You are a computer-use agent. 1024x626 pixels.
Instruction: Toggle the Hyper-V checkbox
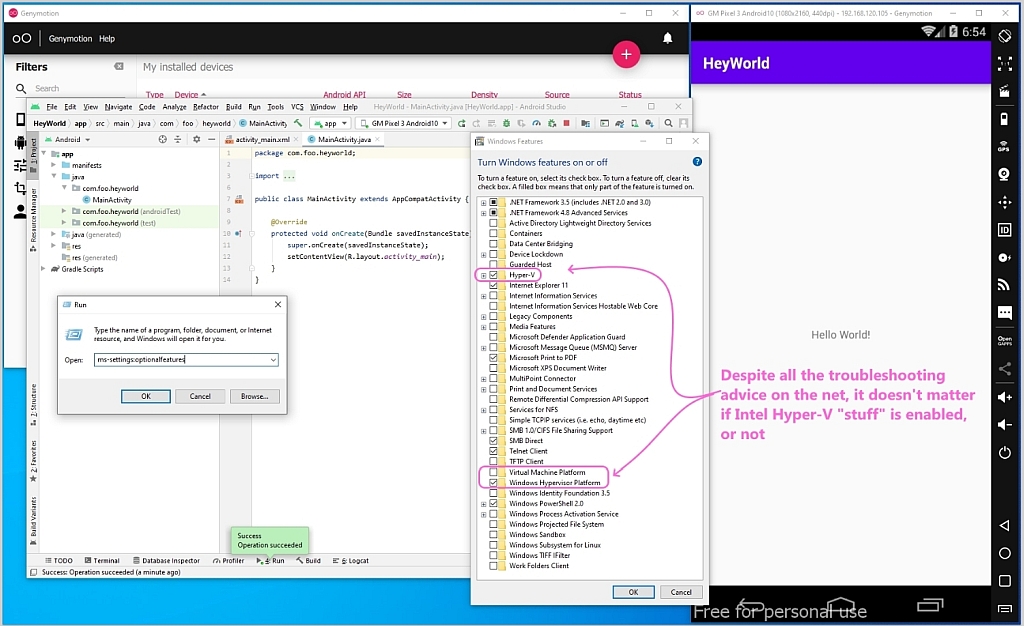(493, 275)
